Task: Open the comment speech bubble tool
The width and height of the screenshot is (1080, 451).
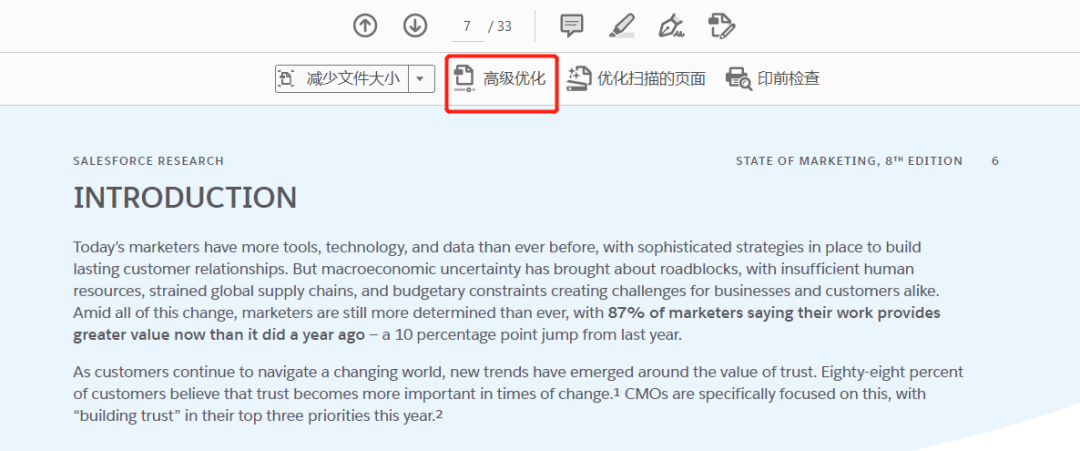Action: pos(572,26)
